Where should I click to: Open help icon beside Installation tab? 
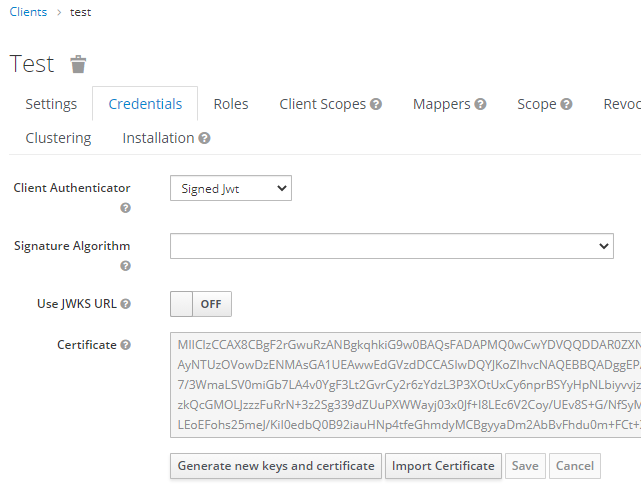click(x=204, y=138)
